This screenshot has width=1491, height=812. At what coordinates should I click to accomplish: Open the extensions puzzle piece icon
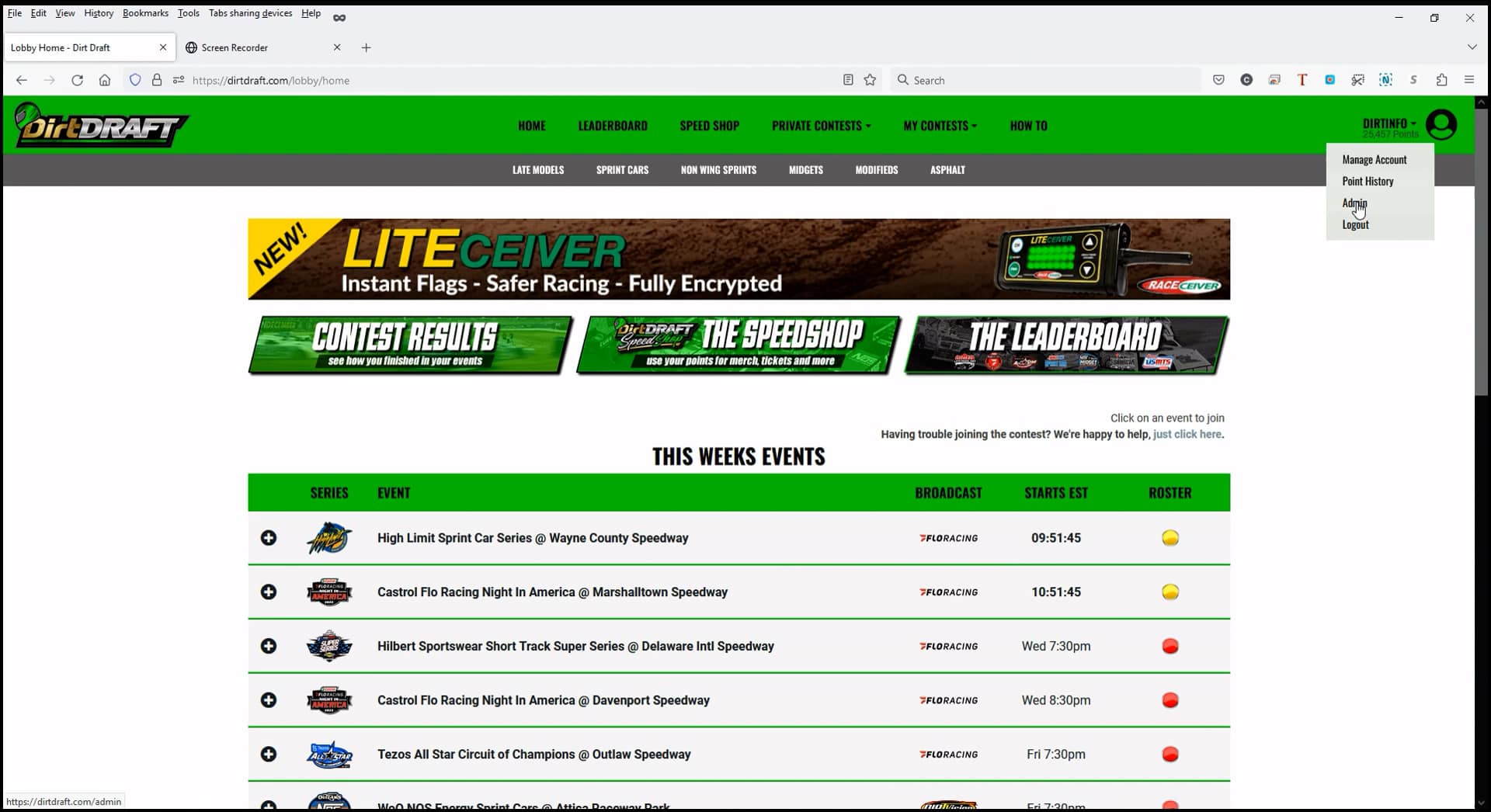point(1442,80)
